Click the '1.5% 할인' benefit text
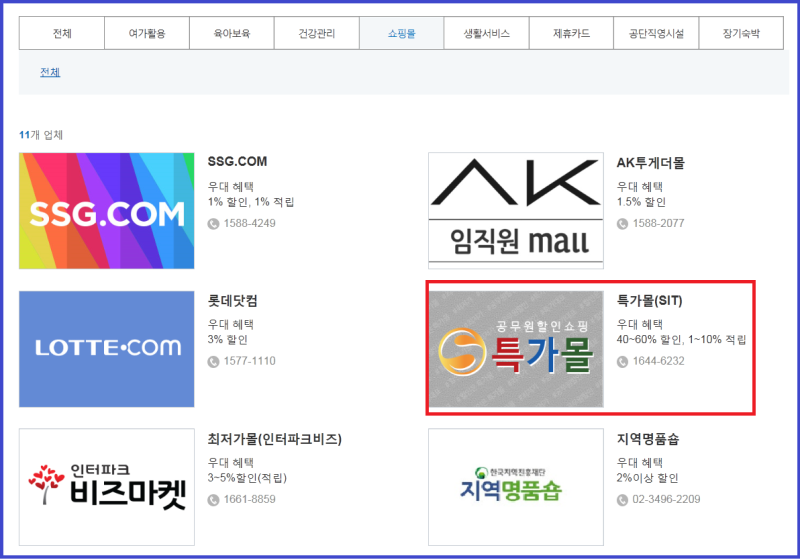Viewport: 800px width, 560px height. (x=641, y=202)
